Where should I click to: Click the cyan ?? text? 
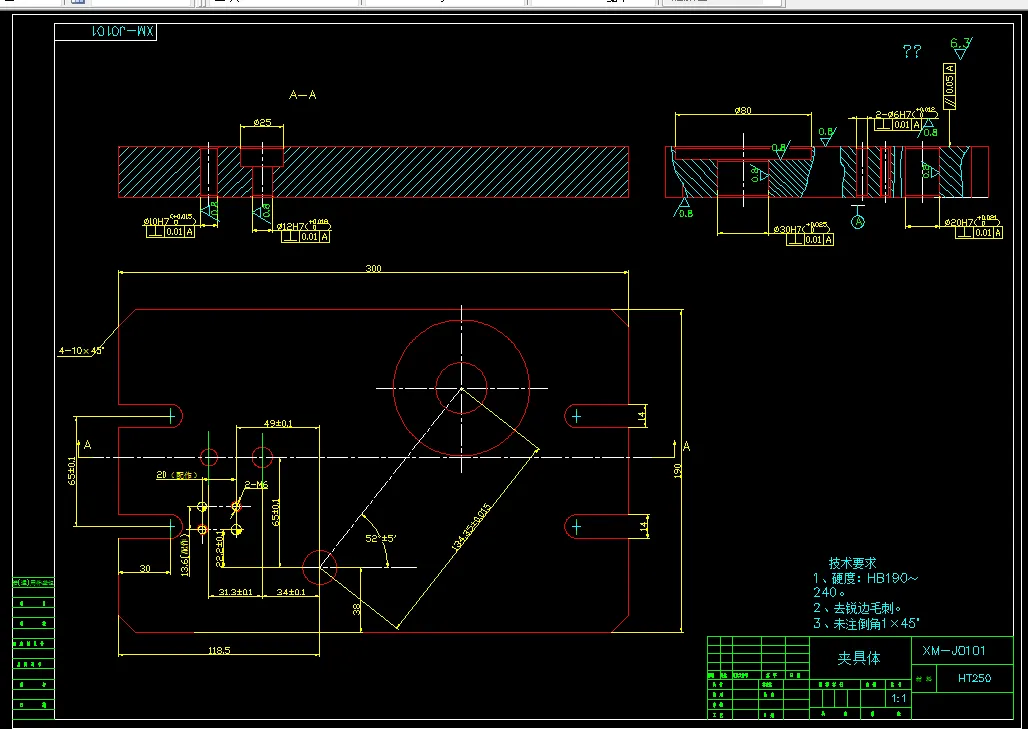(x=912, y=51)
